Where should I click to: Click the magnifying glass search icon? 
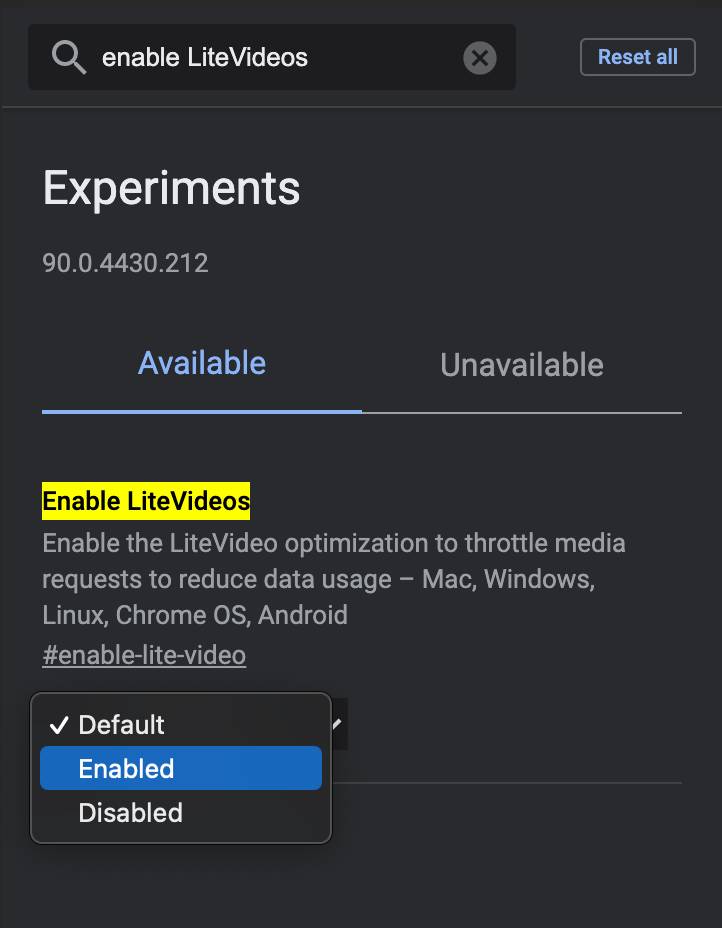[69, 58]
